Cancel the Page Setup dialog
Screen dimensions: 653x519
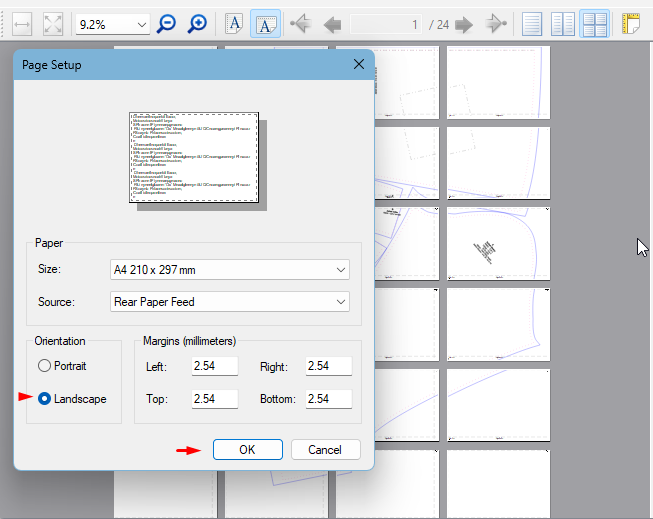[x=325, y=450]
